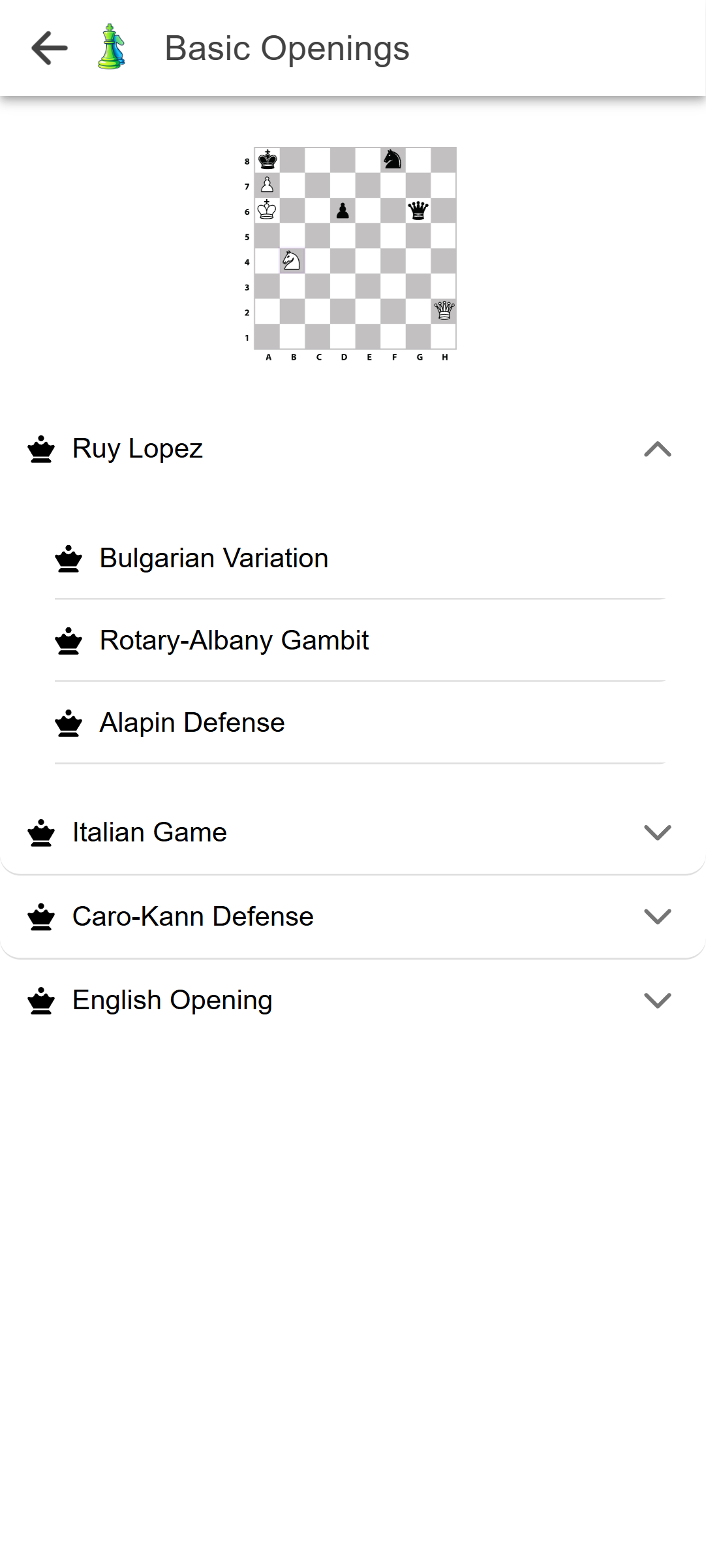Screen dimensions: 706x1568
Task: Select the Alapin Defense variation
Action: pos(192,723)
